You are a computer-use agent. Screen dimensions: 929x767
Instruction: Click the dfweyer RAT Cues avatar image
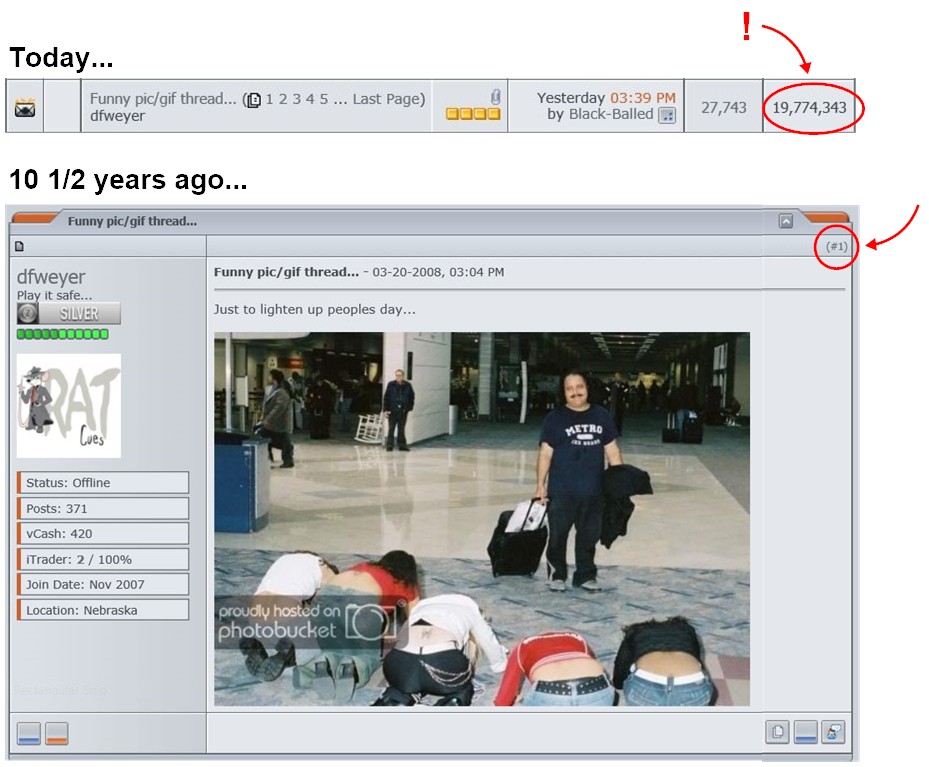69,405
